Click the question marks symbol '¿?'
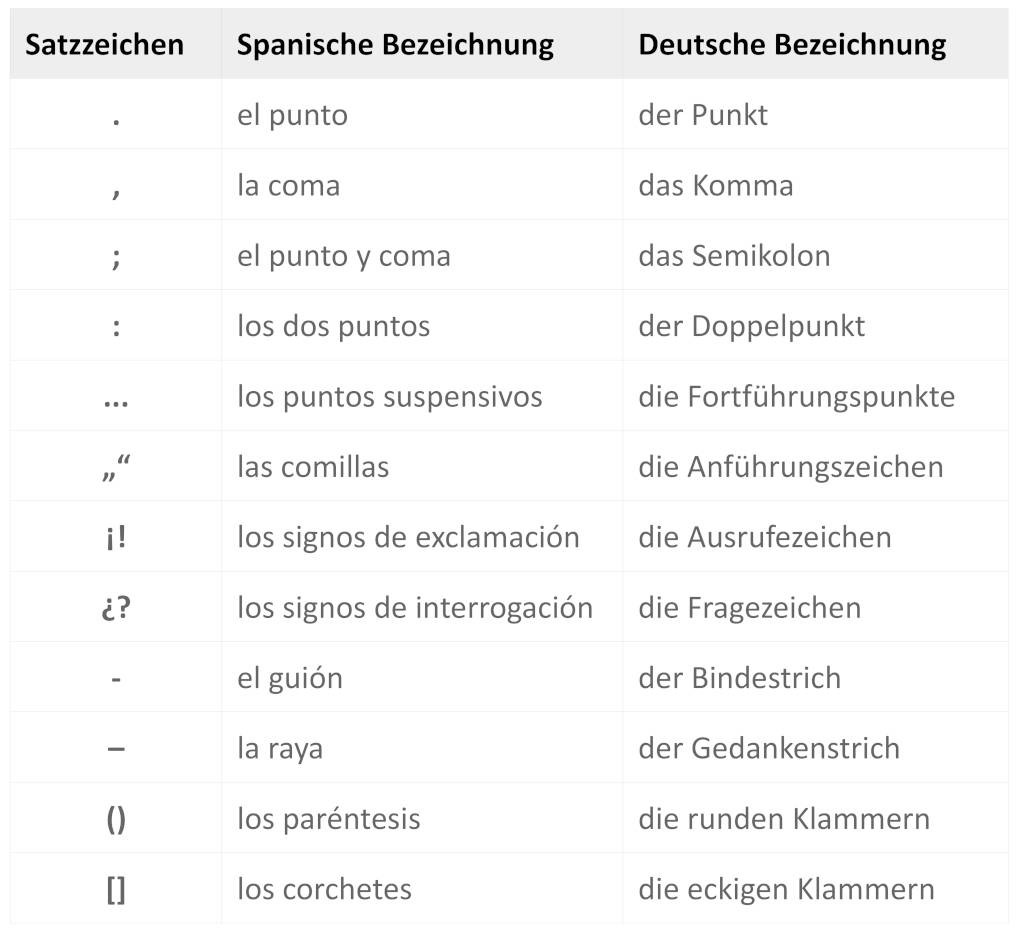Screen dimensions: 1020x938 click(116, 608)
